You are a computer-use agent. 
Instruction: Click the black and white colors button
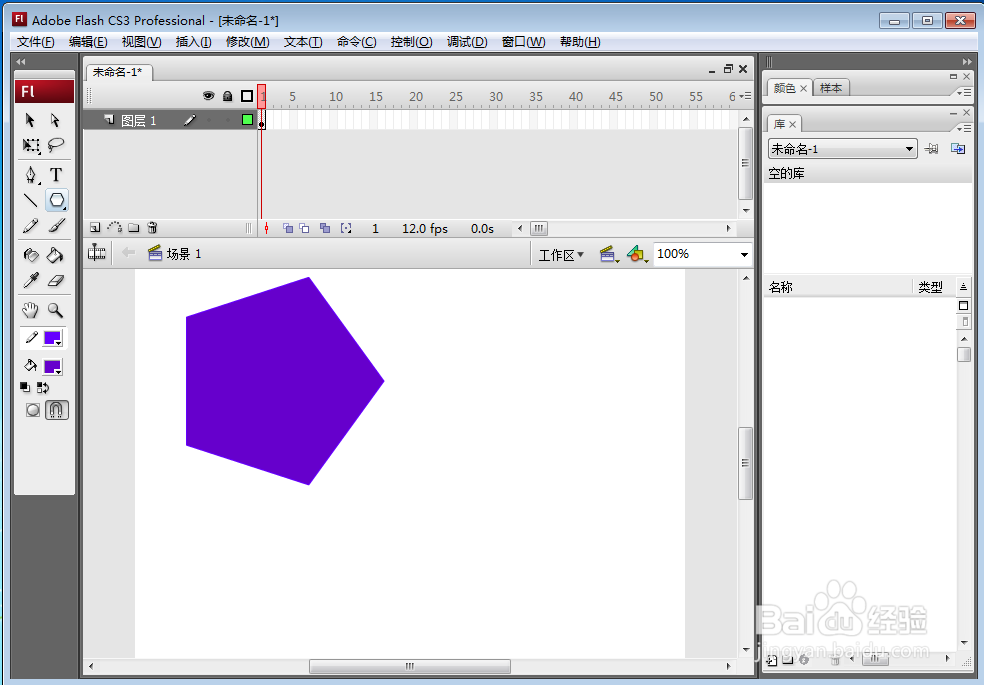pos(25,387)
